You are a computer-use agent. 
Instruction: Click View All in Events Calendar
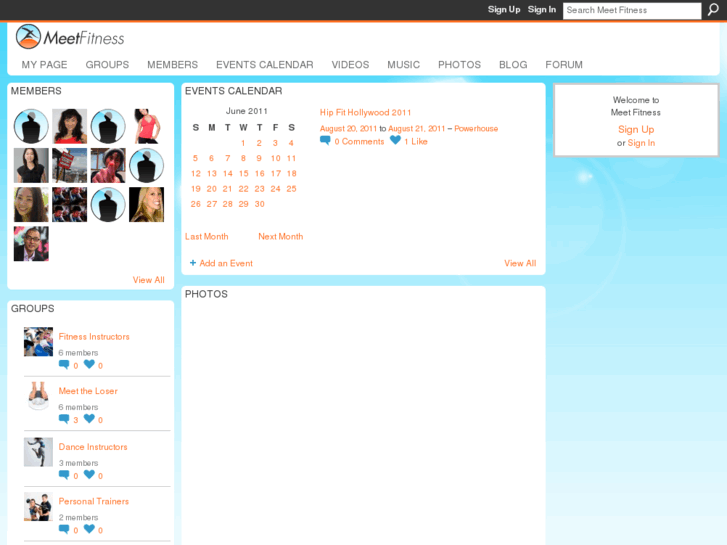pos(520,263)
